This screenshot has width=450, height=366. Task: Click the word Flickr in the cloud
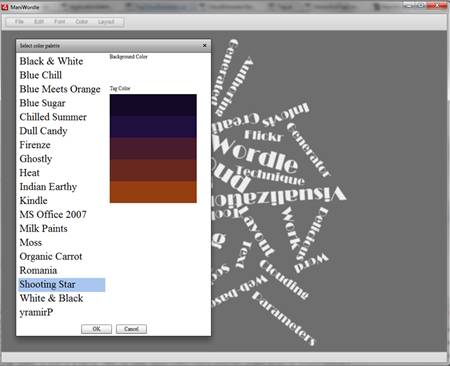(264, 136)
